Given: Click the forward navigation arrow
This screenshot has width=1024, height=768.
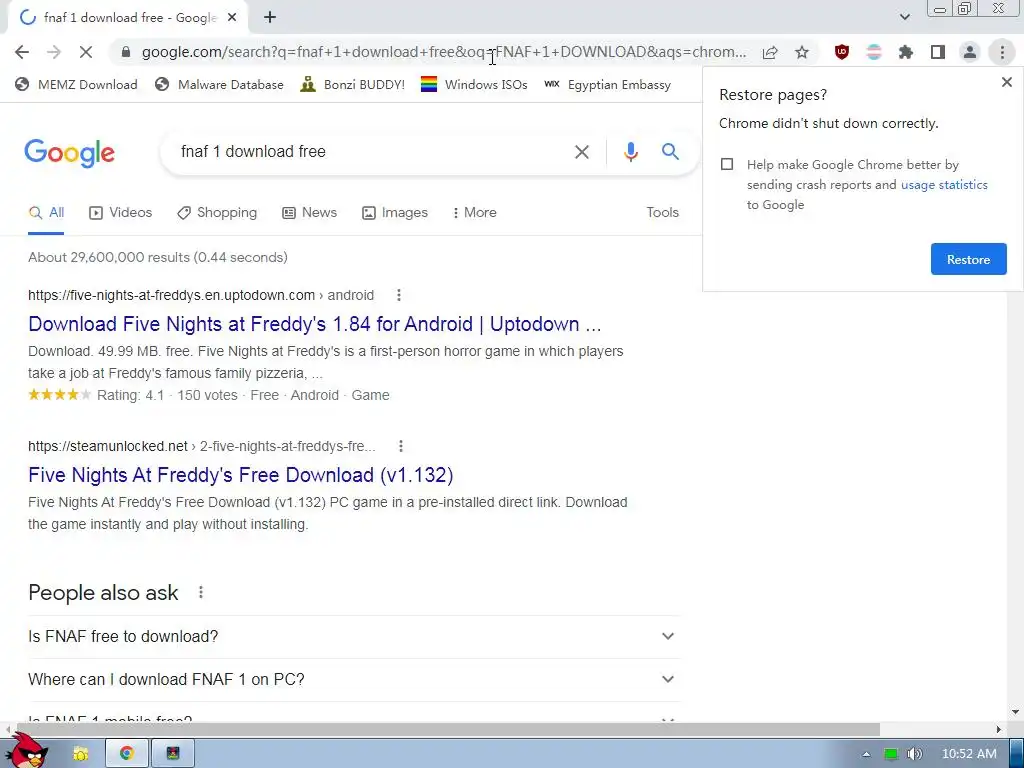Looking at the screenshot, I should (54, 52).
